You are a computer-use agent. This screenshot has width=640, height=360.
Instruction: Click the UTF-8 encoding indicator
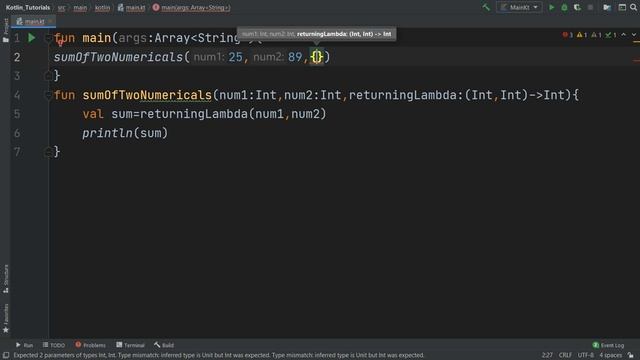tap(585, 355)
